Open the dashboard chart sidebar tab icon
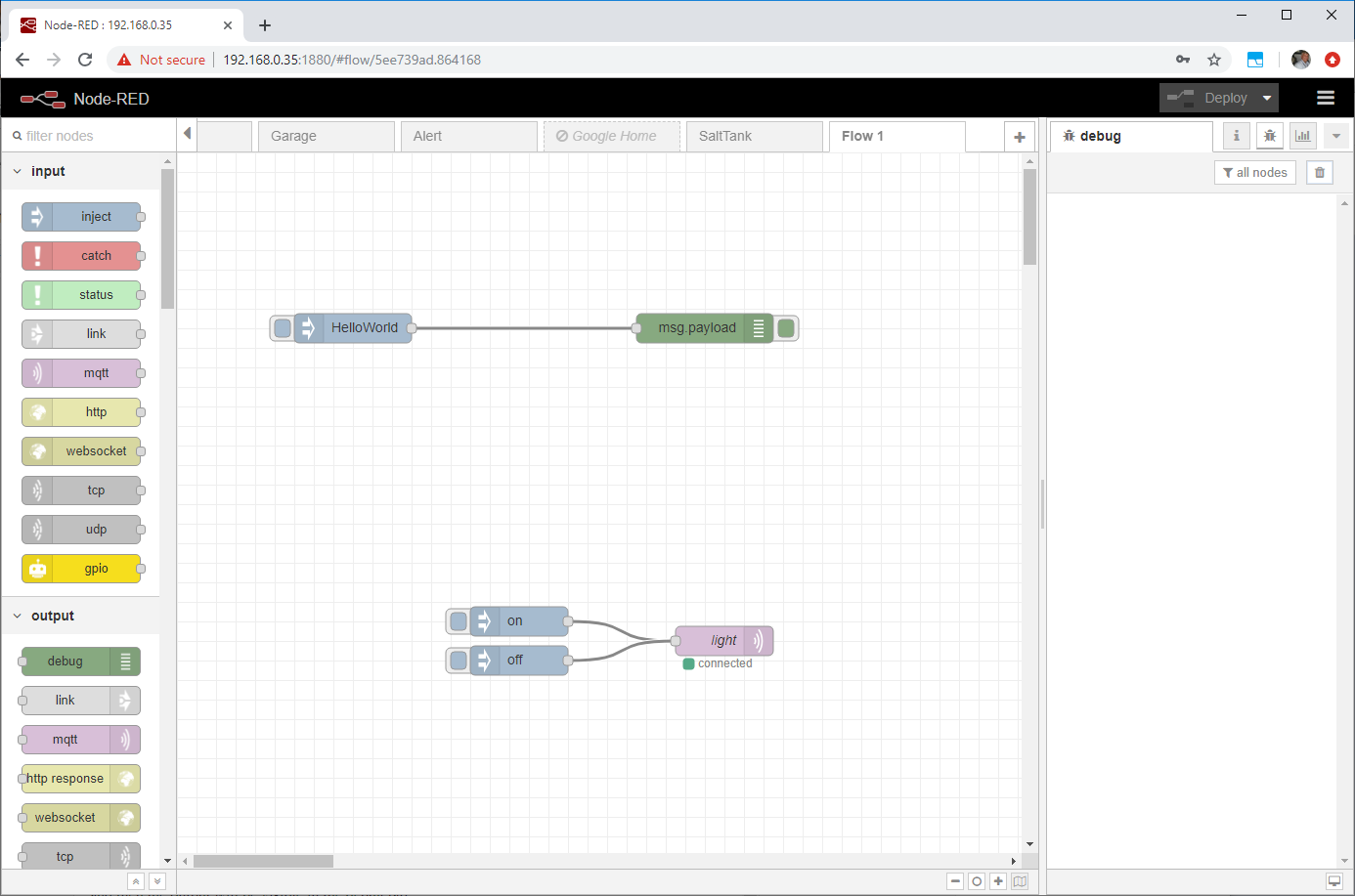 1303,136
